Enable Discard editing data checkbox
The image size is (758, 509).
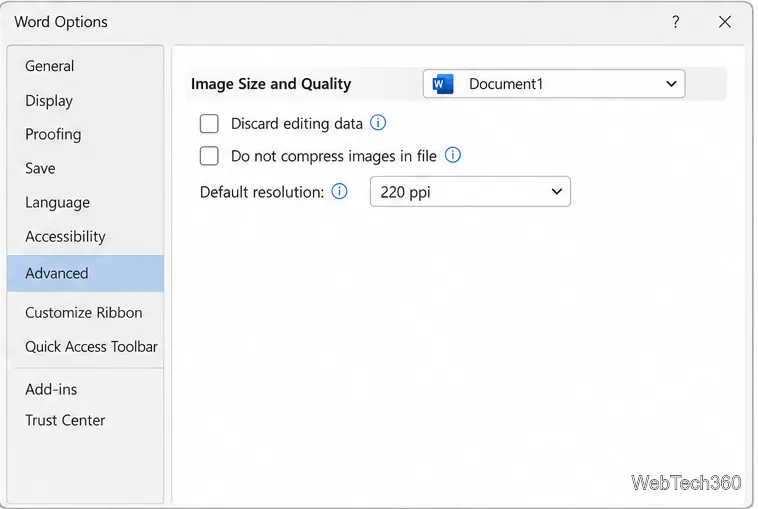[x=209, y=124]
